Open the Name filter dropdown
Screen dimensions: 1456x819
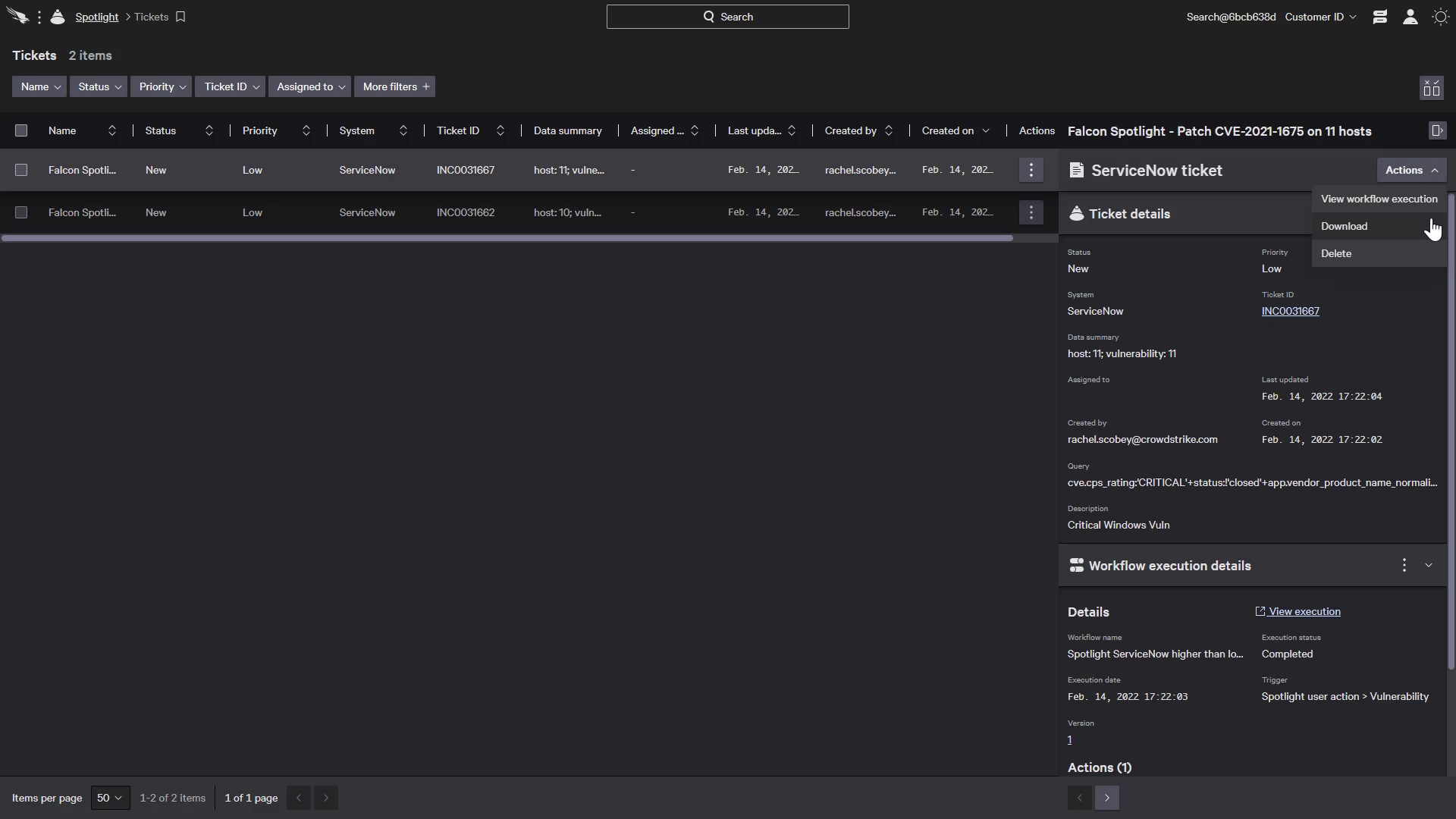pyautogui.click(x=39, y=86)
